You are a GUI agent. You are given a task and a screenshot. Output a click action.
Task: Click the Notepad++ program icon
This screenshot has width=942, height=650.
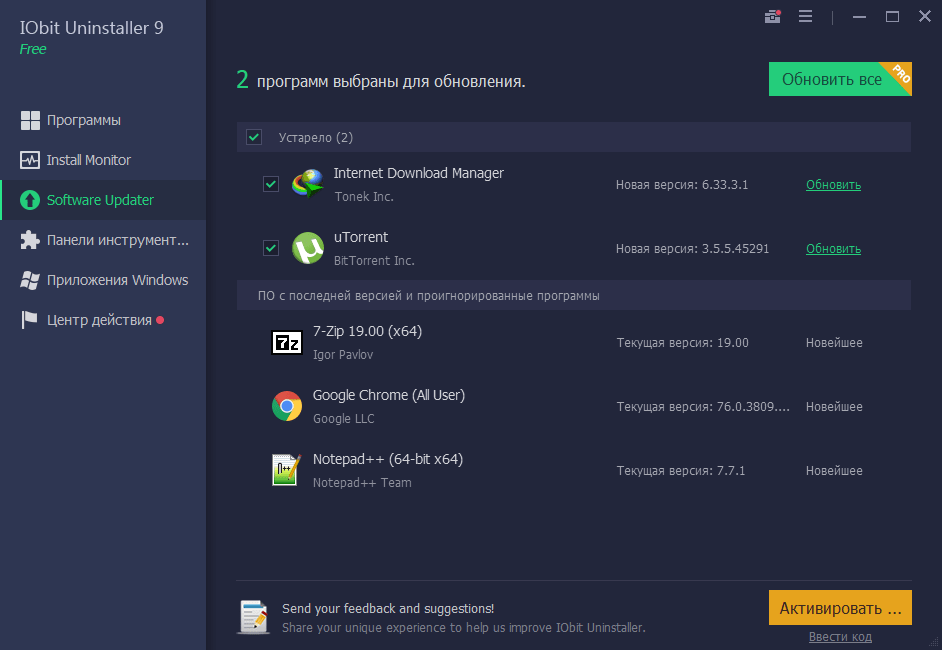pos(287,470)
